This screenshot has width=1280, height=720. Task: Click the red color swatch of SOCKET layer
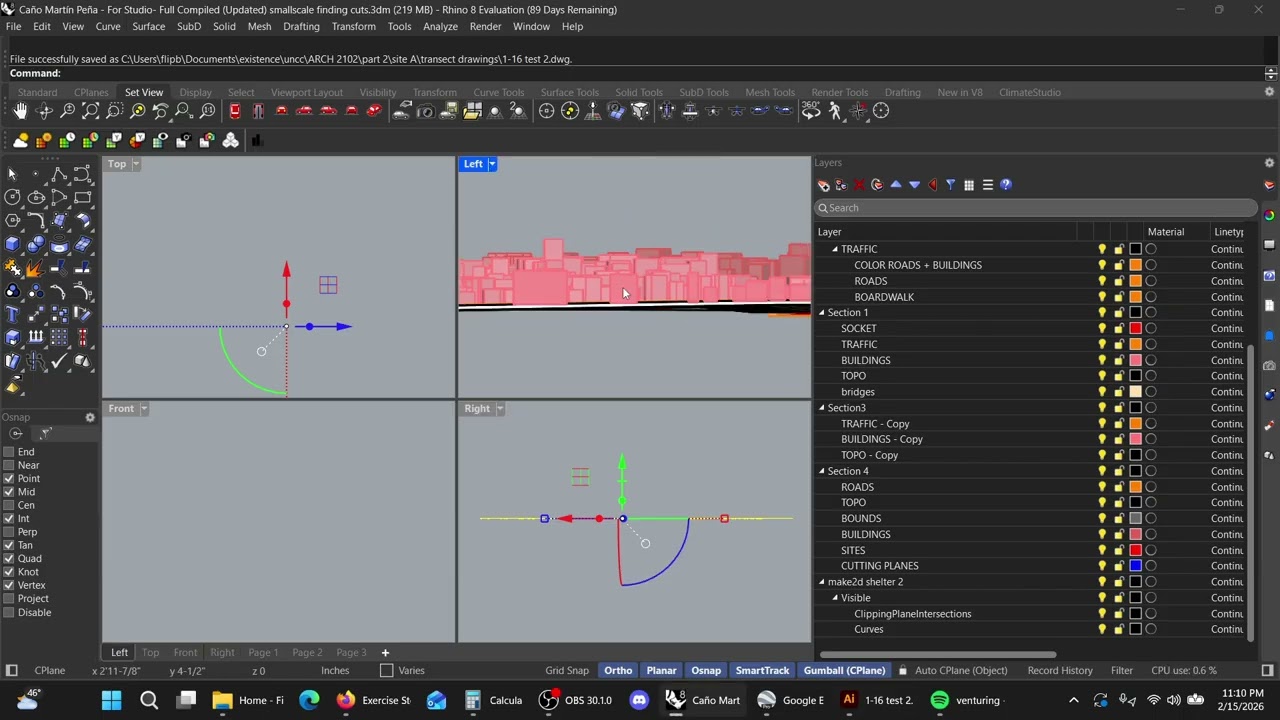point(1135,328)
